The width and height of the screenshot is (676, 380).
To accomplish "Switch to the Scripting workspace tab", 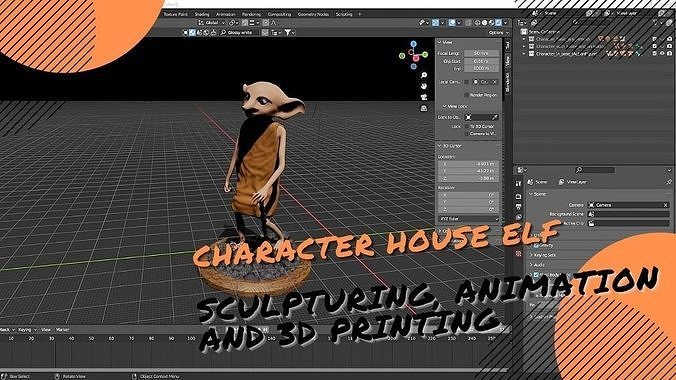I will tap(344, 14).
